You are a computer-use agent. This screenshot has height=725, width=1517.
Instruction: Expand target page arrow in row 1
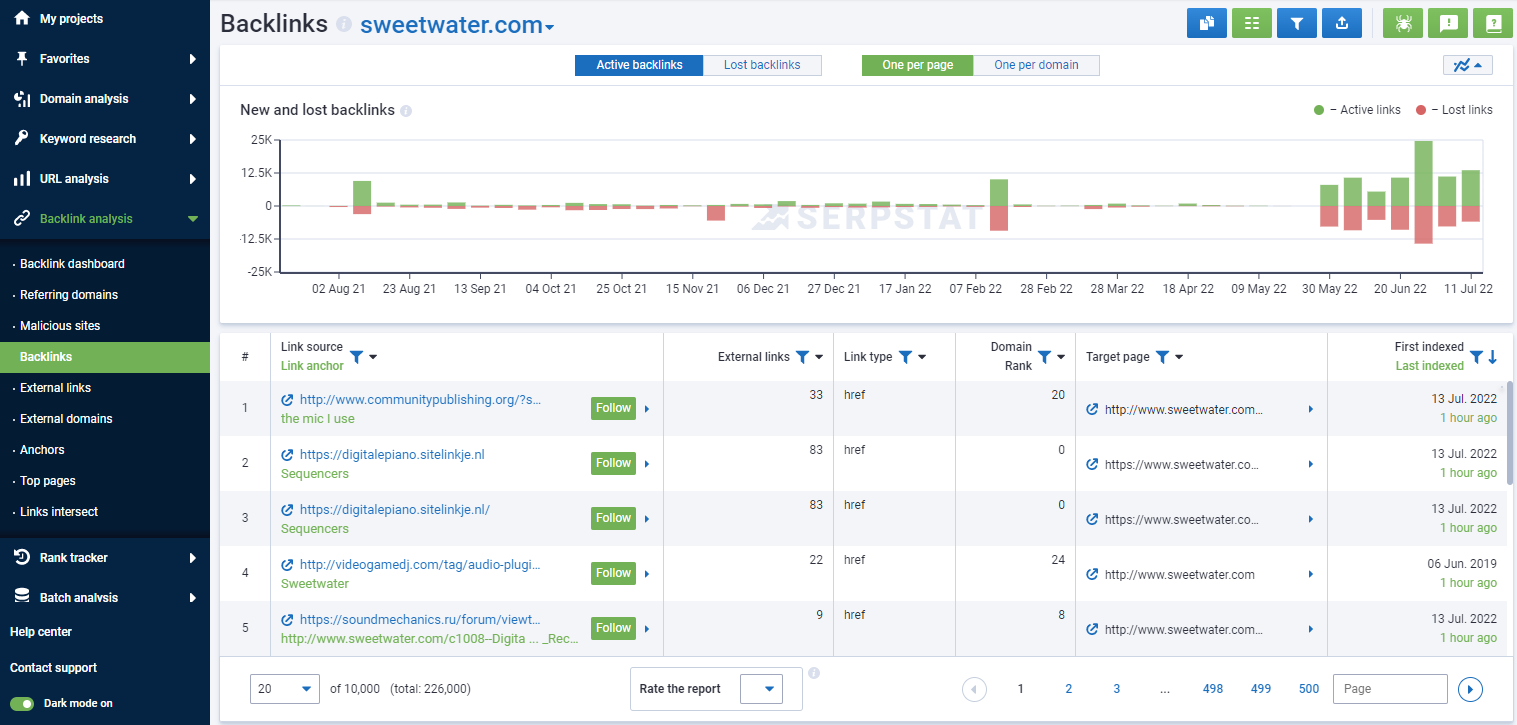pos(1311,409)
